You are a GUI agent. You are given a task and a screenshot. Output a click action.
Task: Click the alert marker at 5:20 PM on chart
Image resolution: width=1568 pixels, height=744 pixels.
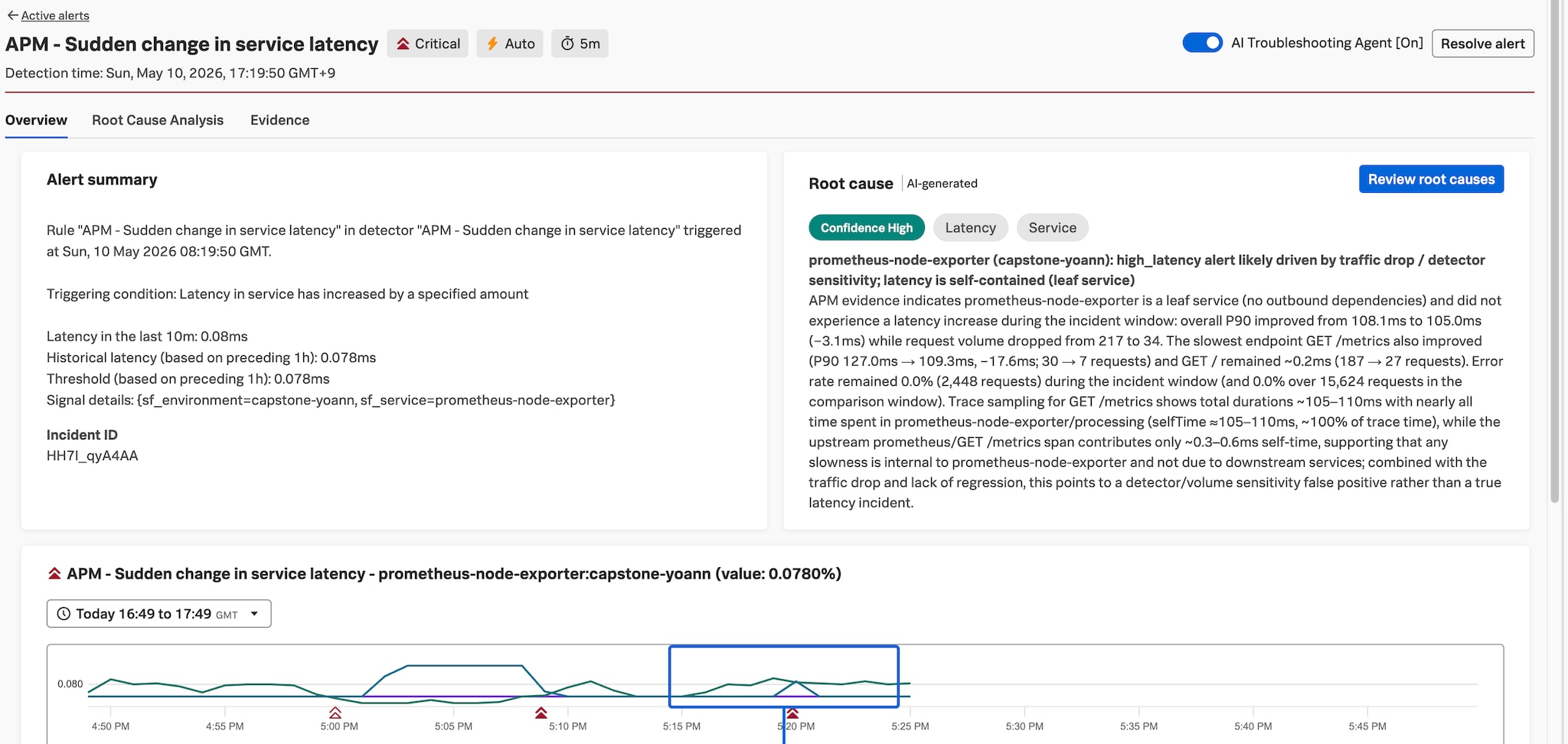[x=792, y=713]
